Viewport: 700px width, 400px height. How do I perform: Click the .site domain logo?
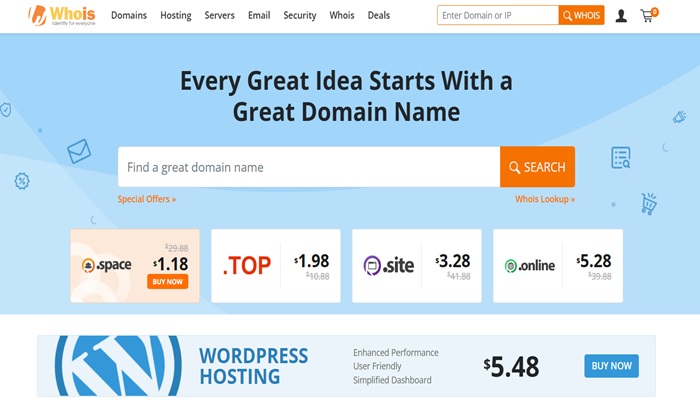point(388,266)
